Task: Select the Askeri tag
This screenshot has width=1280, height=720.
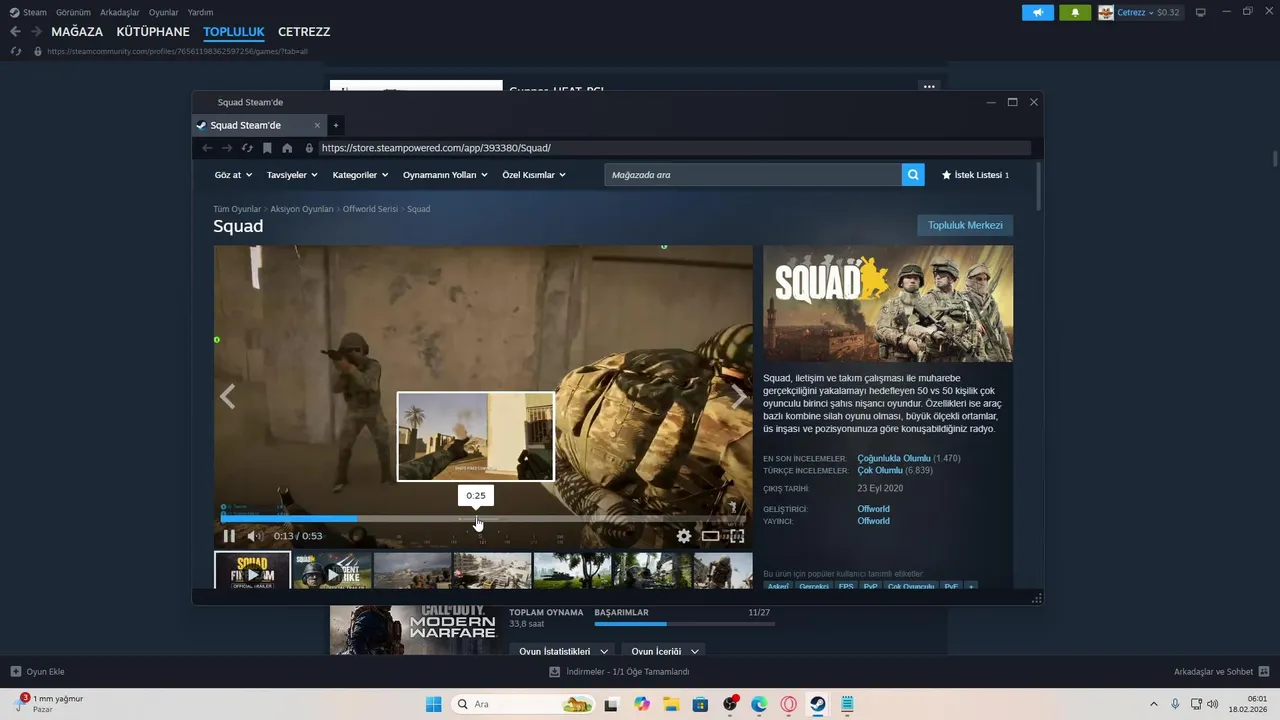Action: [778, 587]
